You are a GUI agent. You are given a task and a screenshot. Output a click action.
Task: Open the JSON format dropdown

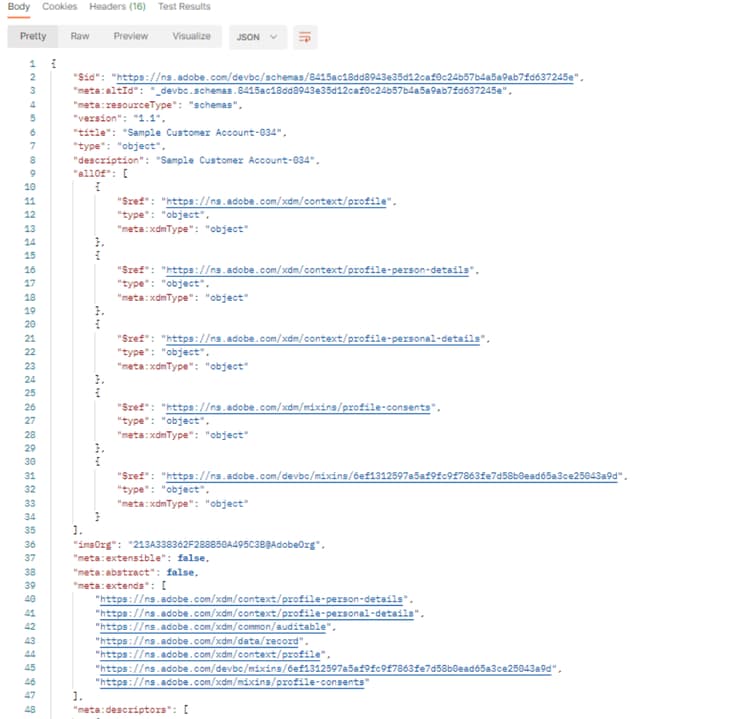pyautogui.click(x=257, y=37)
